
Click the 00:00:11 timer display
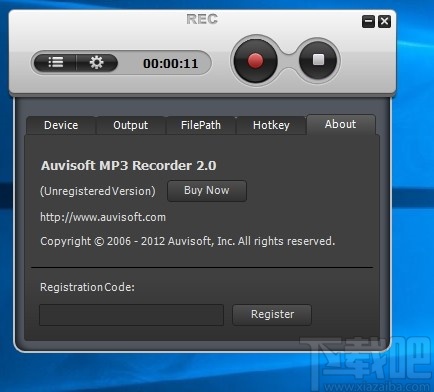coord(171,63)
